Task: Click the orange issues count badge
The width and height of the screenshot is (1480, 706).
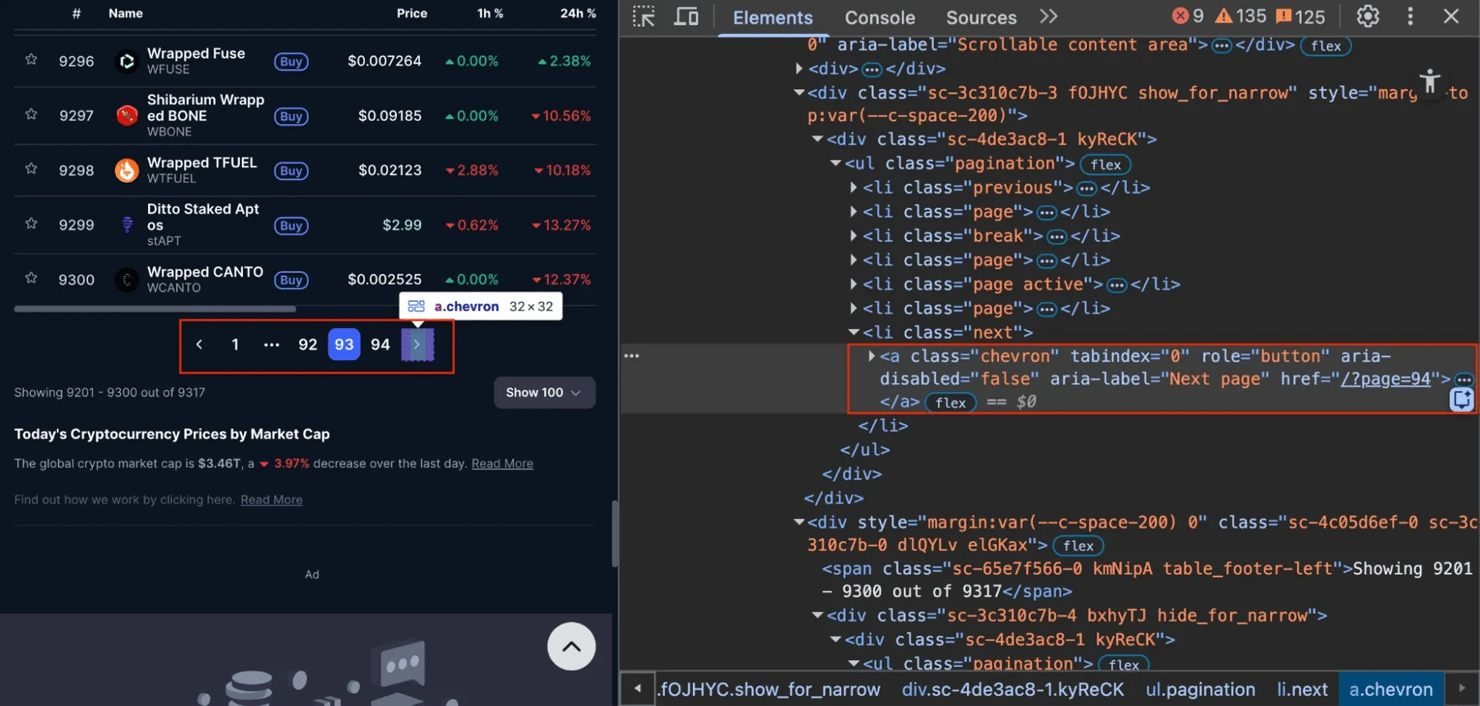Action: pyautogui.click(x=1300, y=17)
